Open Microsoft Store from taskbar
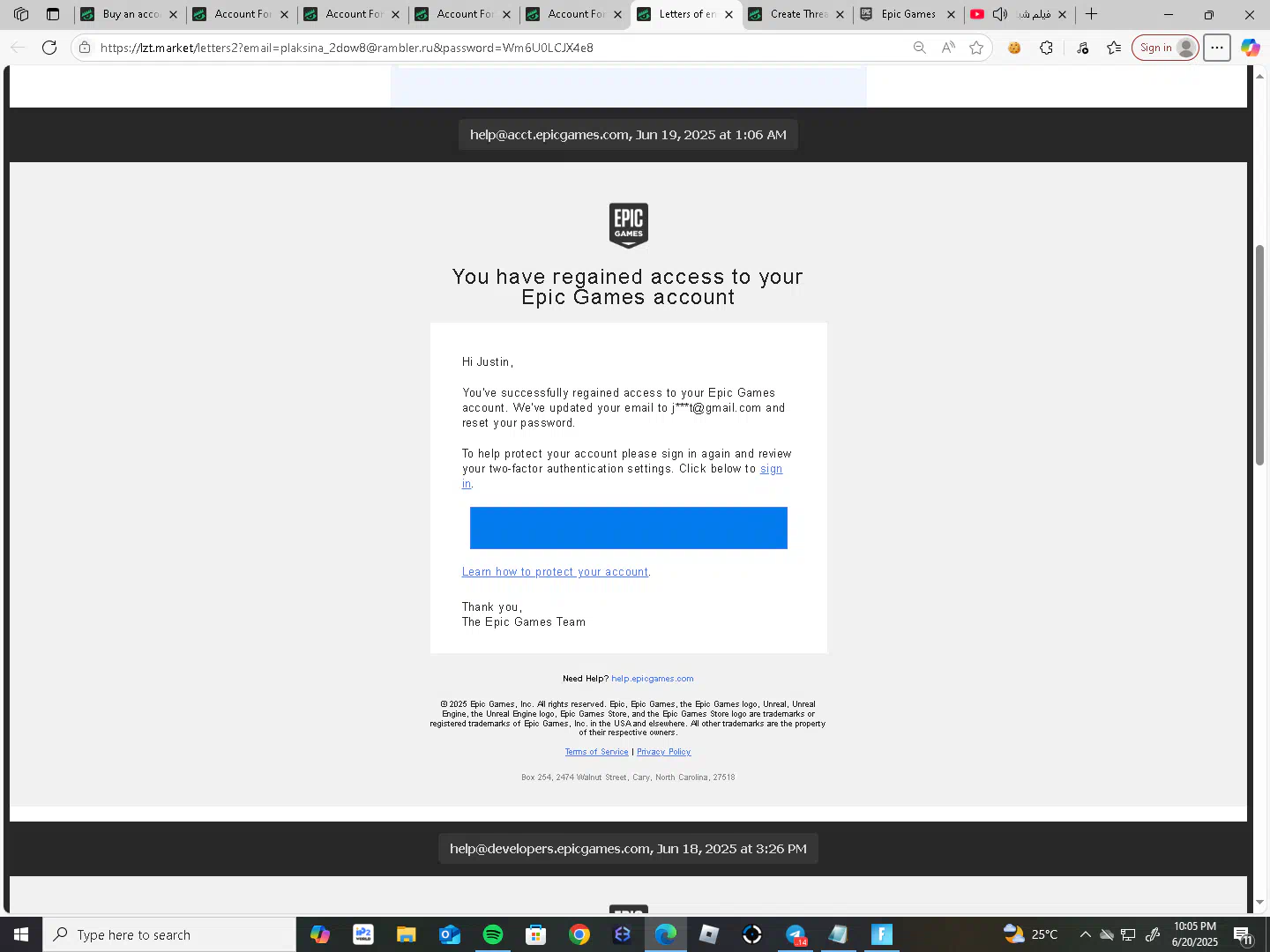This screenshot has height=952, width=1270. click(536, 934)
